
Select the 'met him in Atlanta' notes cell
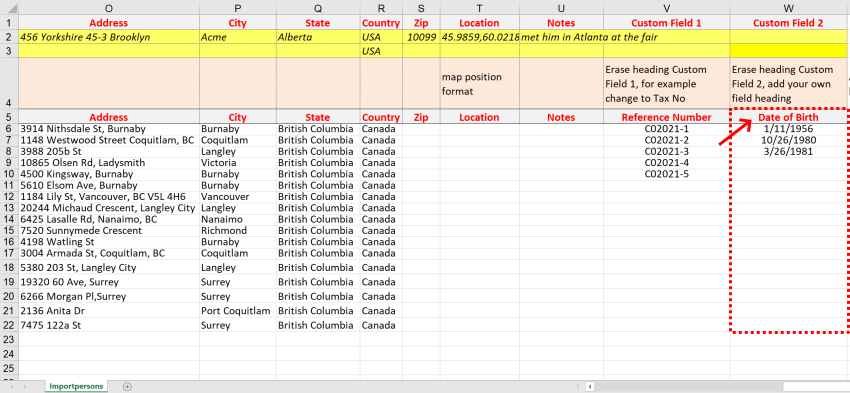coord(561,37)
